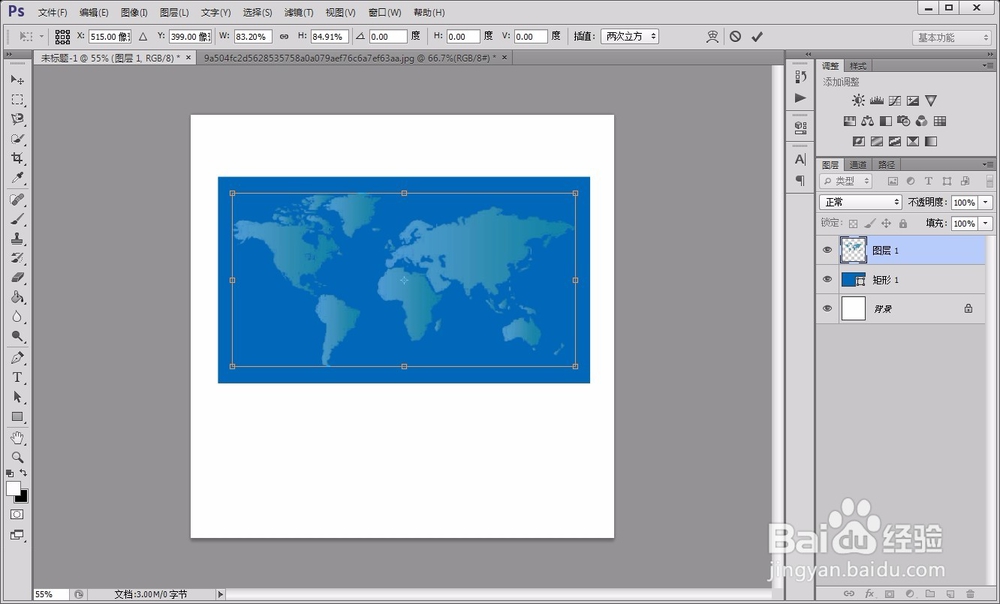Screen dimensions: 1000x604
Task: Click the 矩形 1 layer thumbnail
Action: click(x=853, y=279)
